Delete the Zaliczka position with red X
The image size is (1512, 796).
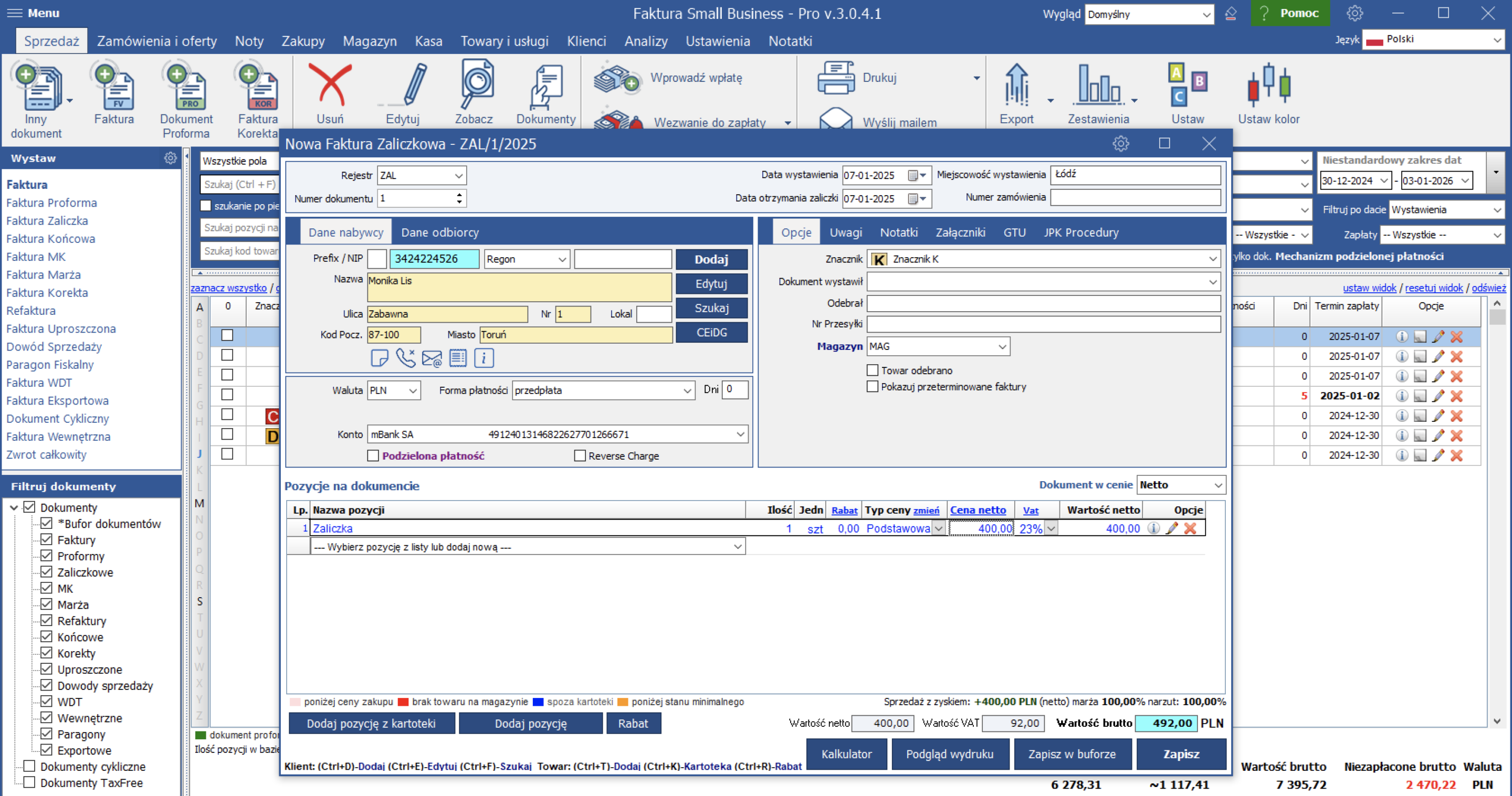[x=1190, y=528]
